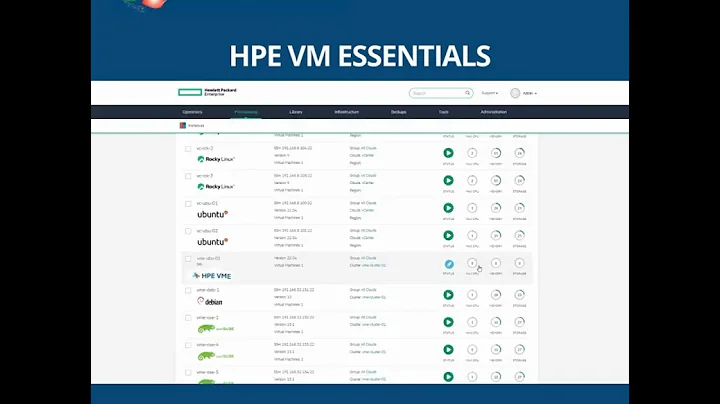Expand the Admin user dropdown
This screenshot has height=404, width=720.
529,93
